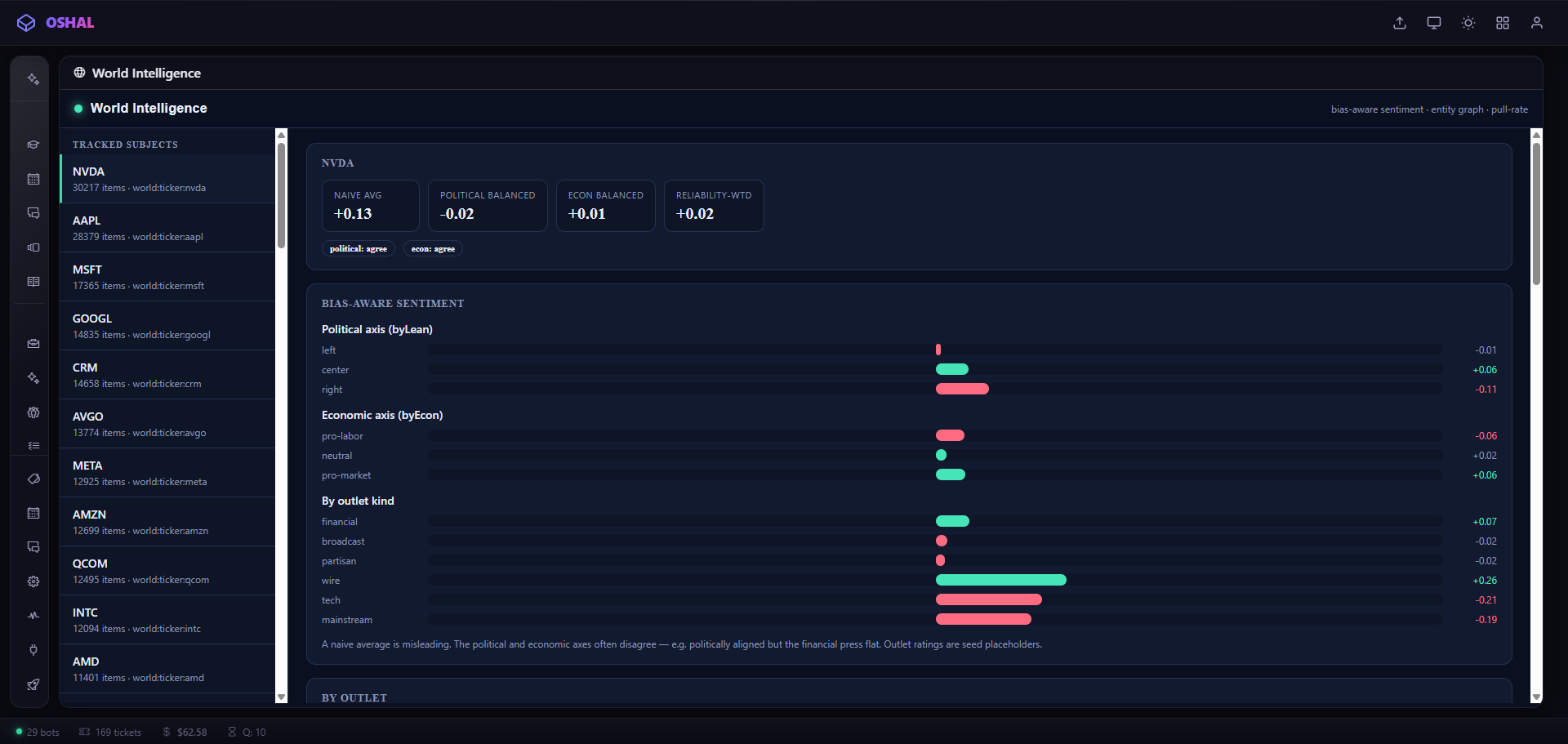Click the green wire sentiment bar
This screenshot has height=744, width=1568.
click(x=1001, y=580)
